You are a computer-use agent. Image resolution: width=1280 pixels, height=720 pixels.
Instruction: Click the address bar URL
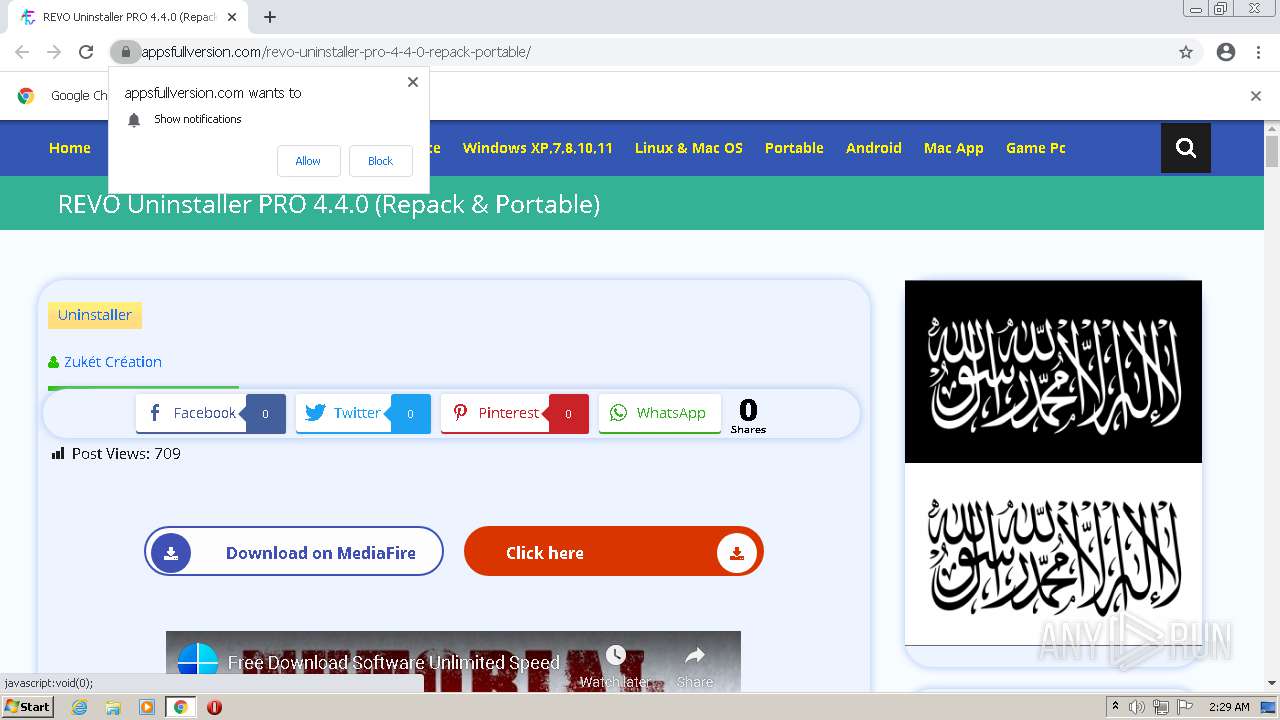point(336,52)
